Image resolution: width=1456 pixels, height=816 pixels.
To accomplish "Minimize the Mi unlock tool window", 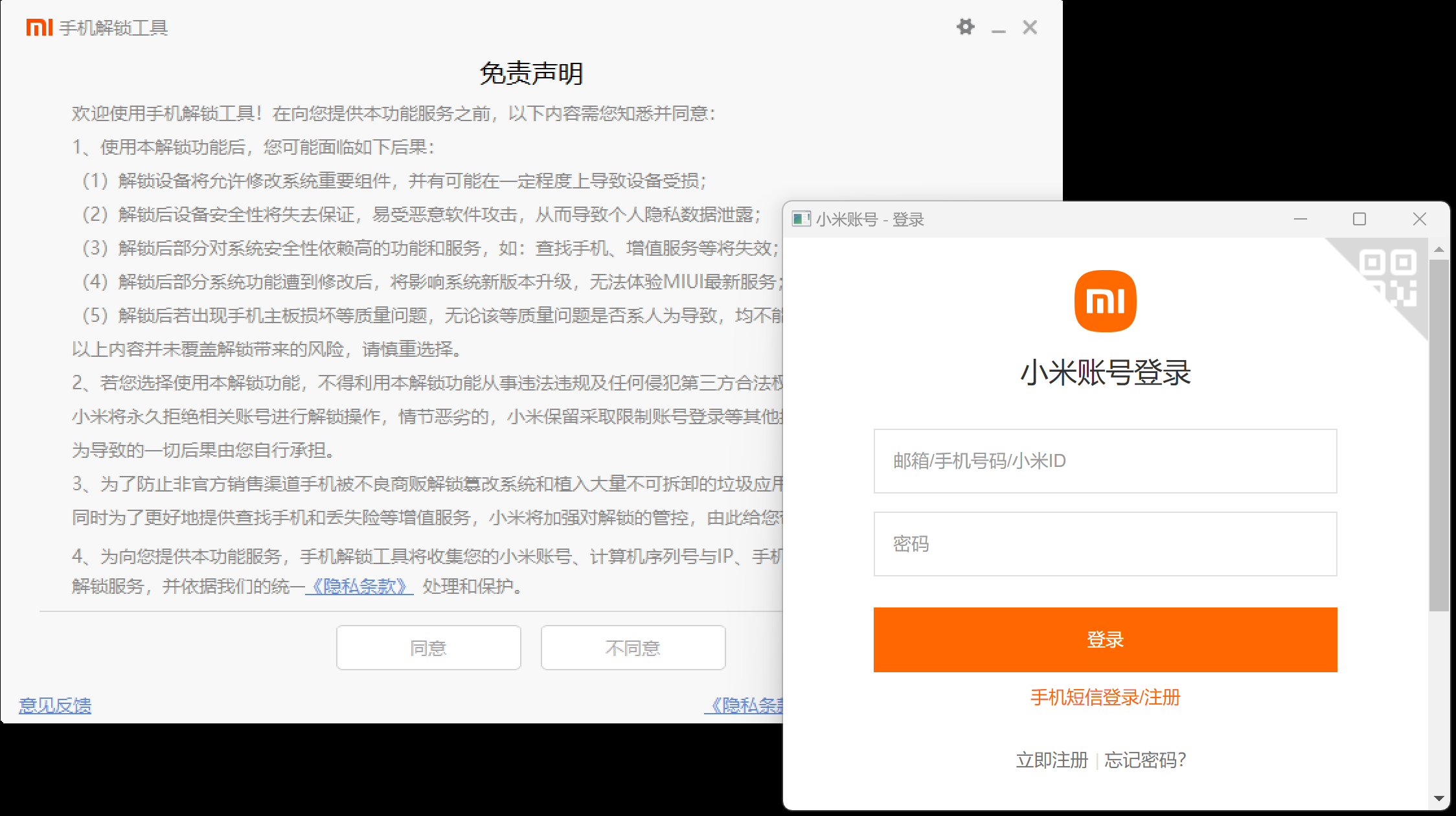I will (x=998, y=28).
